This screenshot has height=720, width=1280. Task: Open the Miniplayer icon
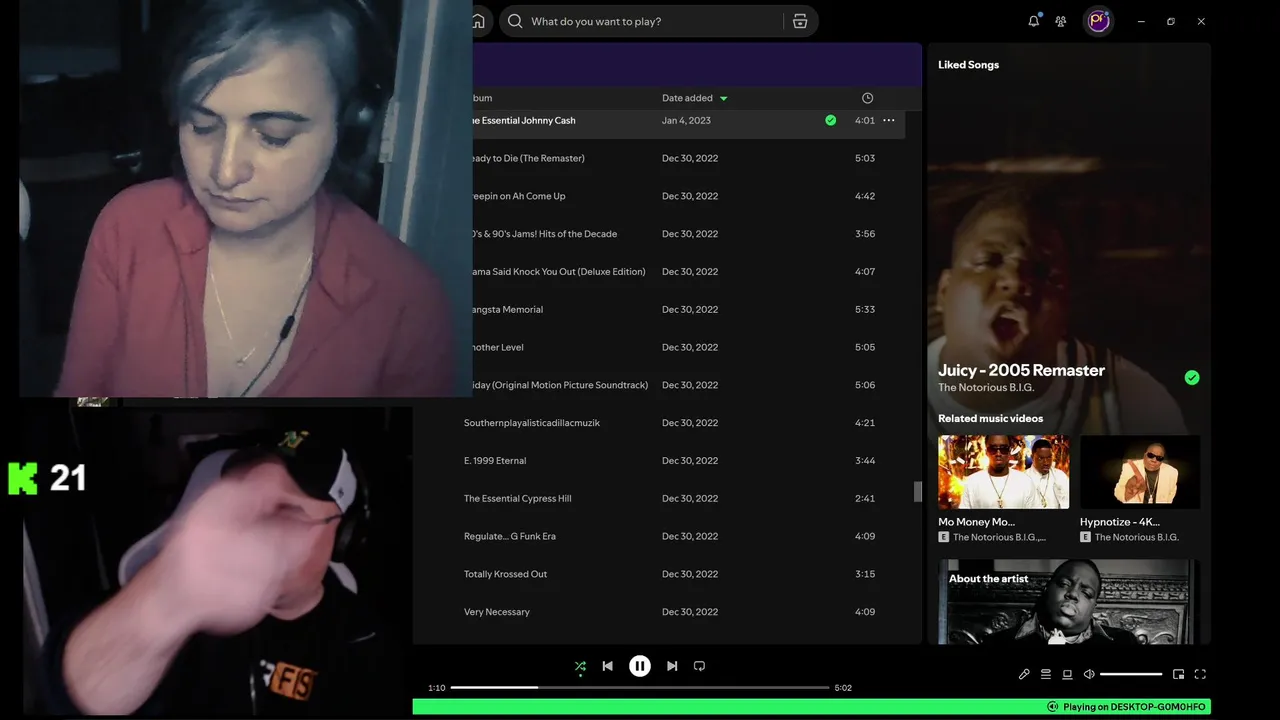[x=1179, y=674]
